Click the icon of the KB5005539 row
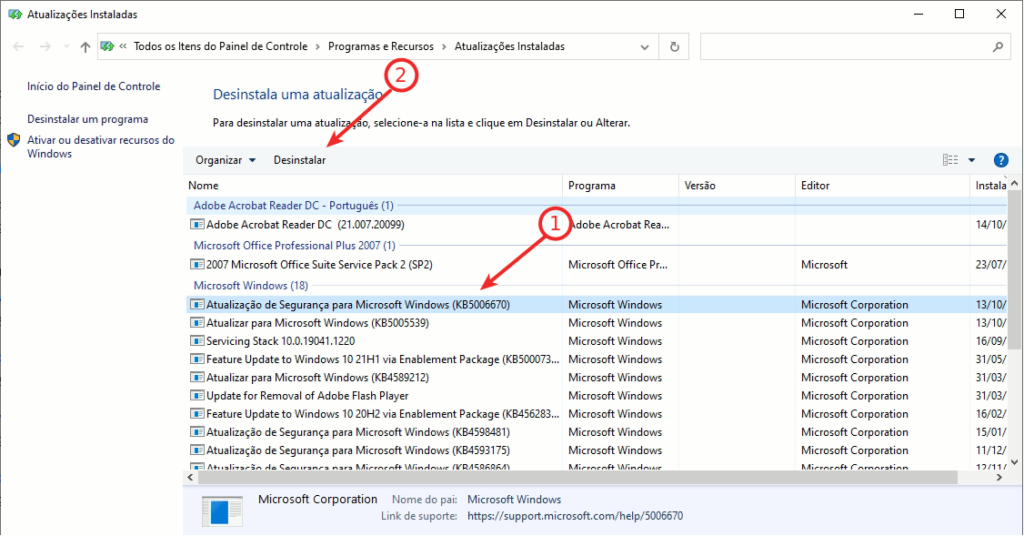This screenshot has width=1024, height=536. (x=197, y=323)
